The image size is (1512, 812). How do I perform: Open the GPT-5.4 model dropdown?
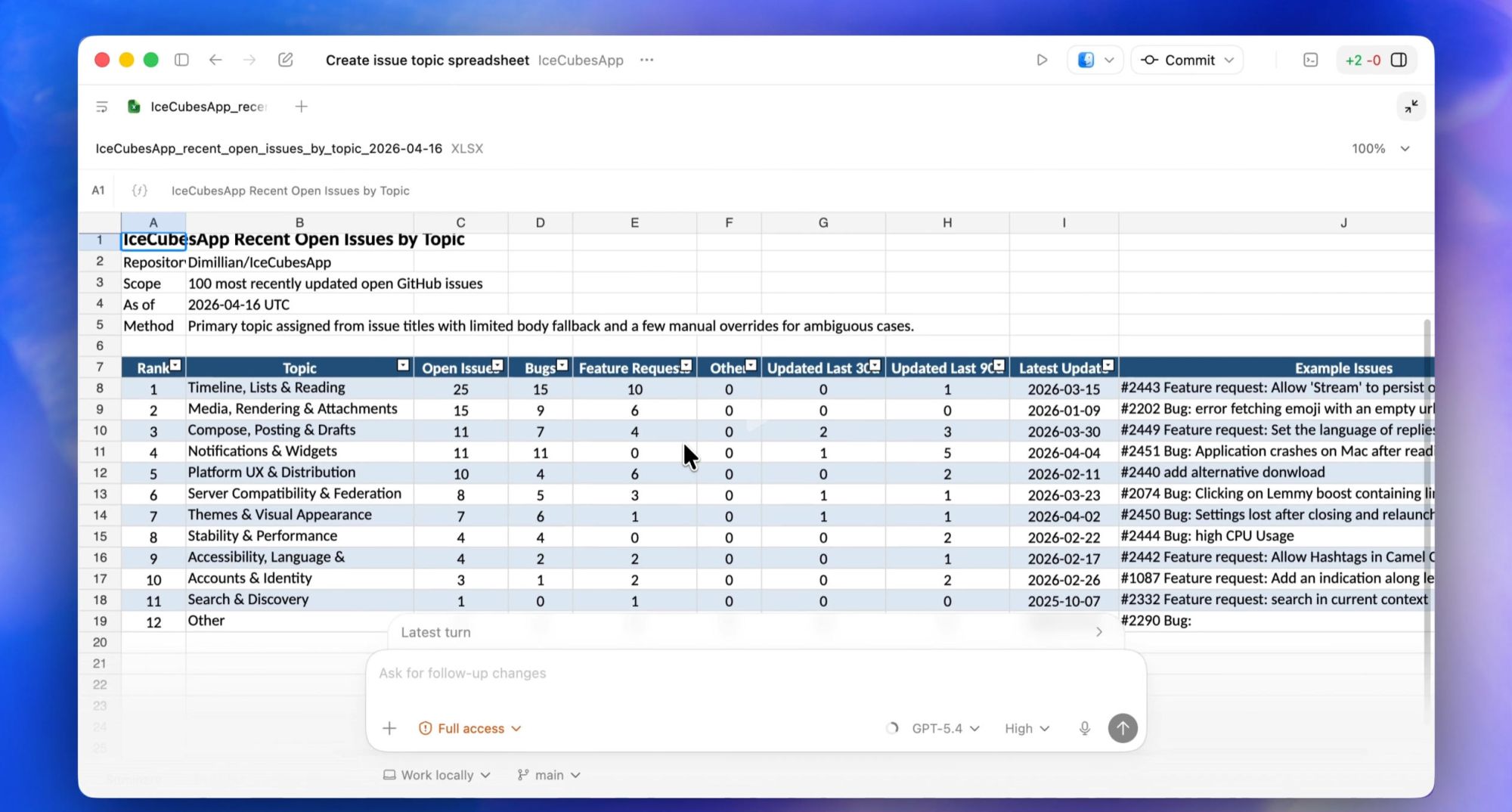tap(945, 728)
